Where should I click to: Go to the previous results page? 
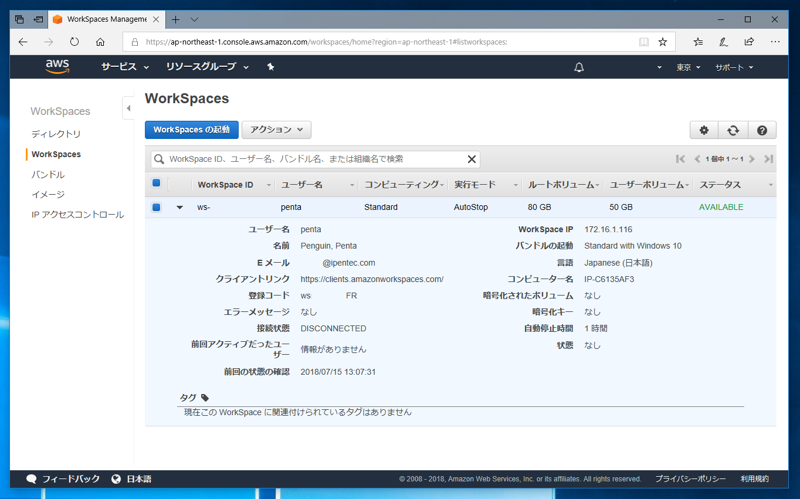point(697,159)
